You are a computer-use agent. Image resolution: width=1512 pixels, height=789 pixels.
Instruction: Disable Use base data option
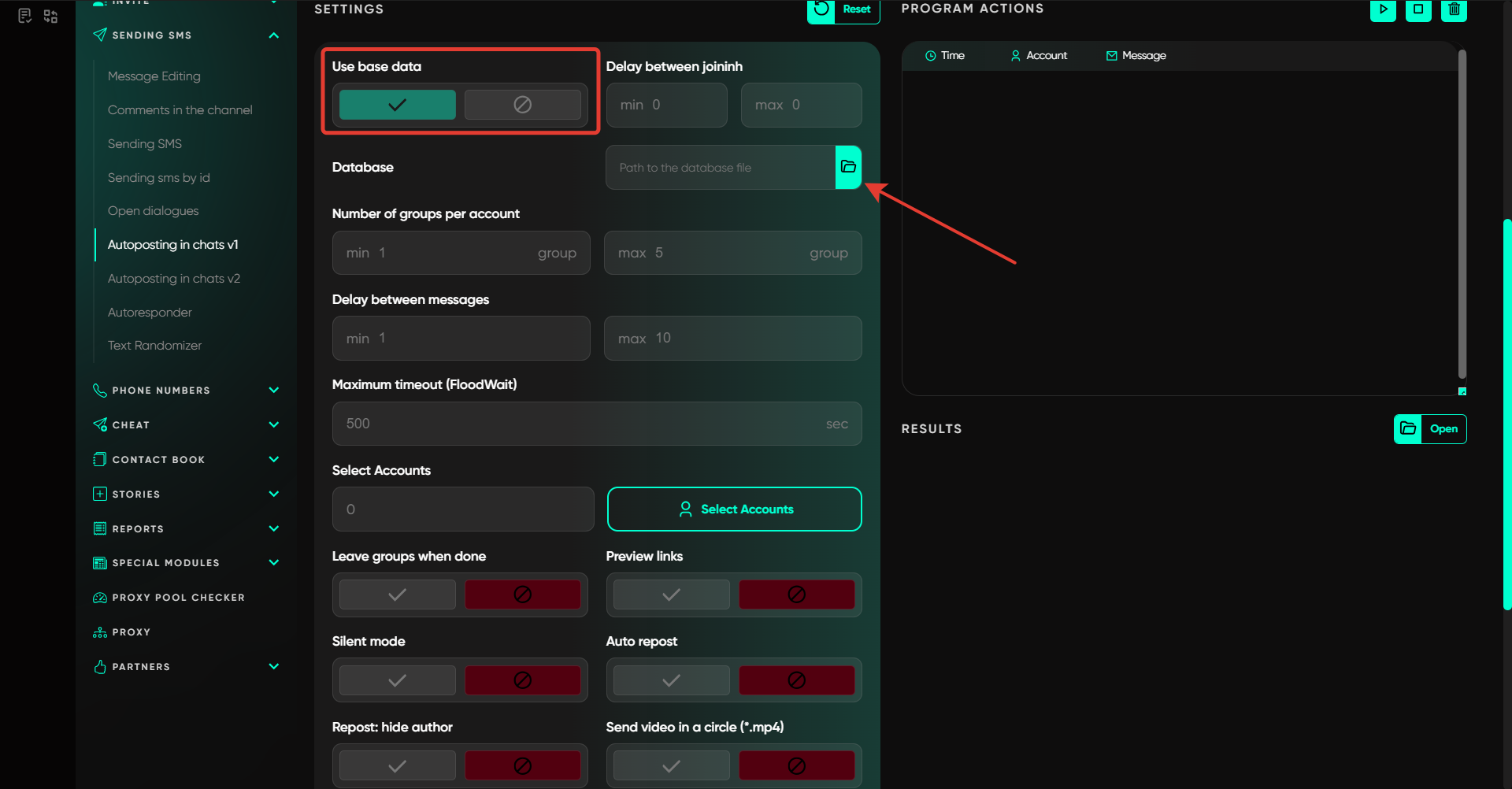tap(522, 105)
